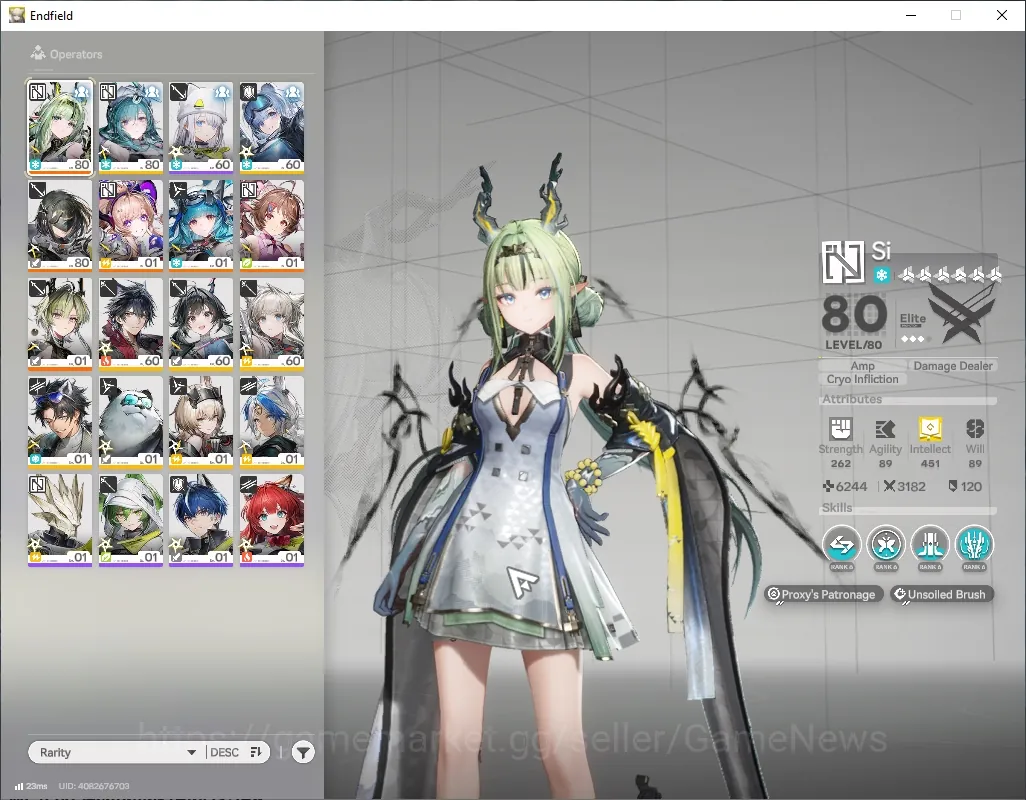
Task: Close the Endfield window
Action: [x=1002, y=15]
